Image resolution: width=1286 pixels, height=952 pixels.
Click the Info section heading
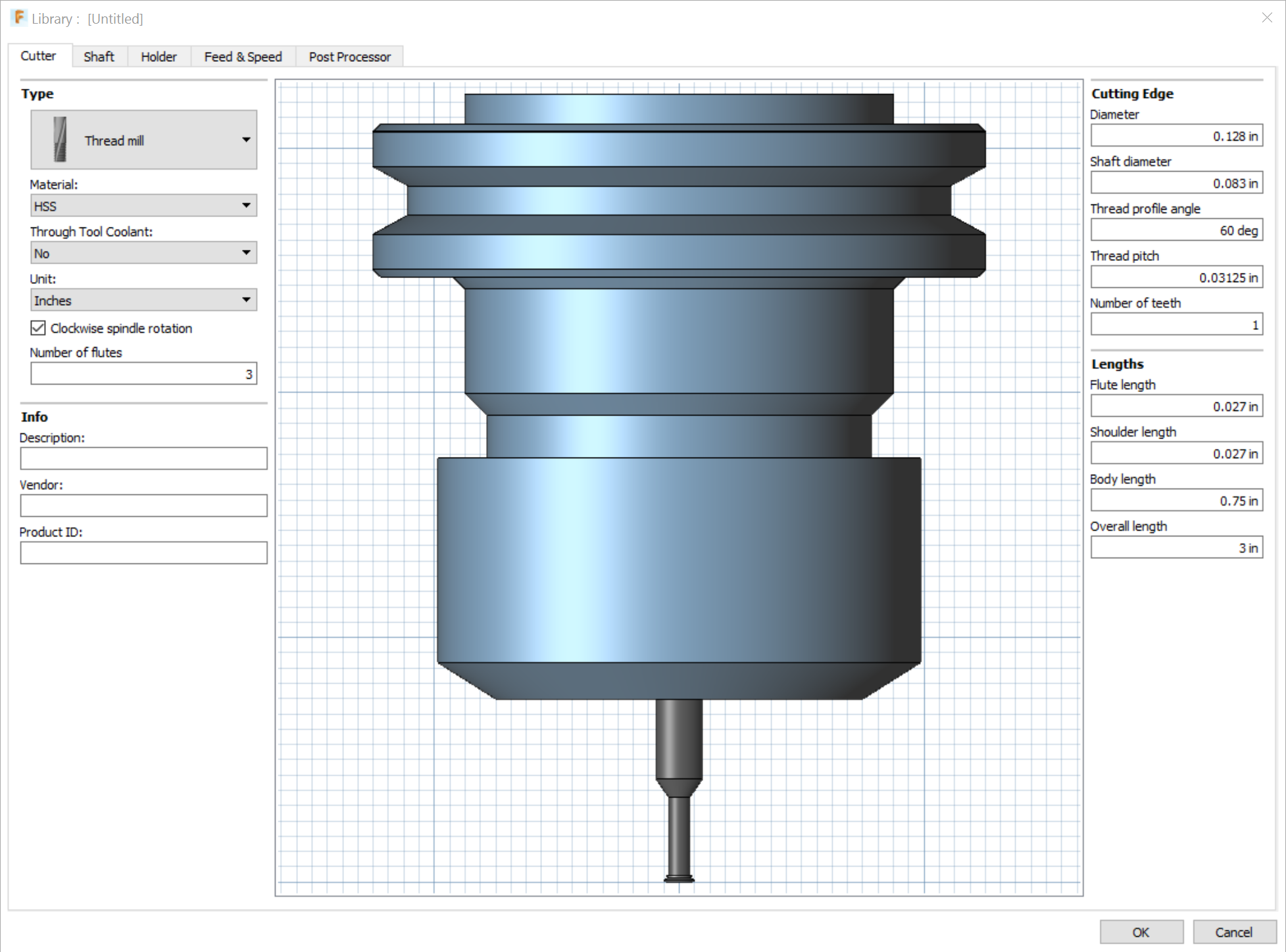tap(34, 417)
